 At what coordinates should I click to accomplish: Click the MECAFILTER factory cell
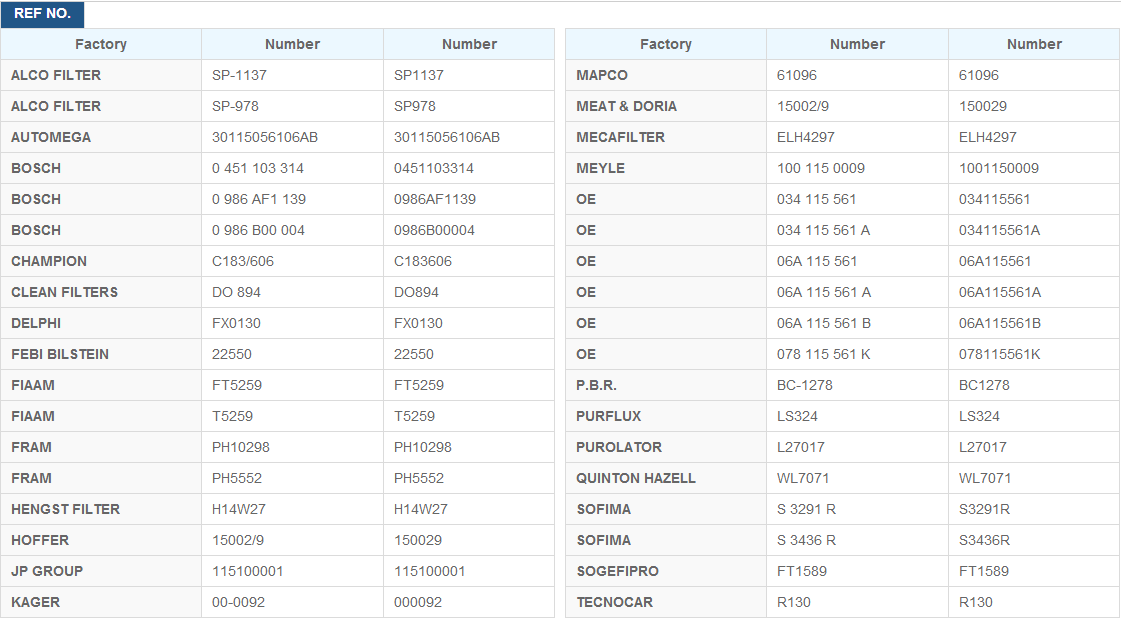click(x=666, y=137)
